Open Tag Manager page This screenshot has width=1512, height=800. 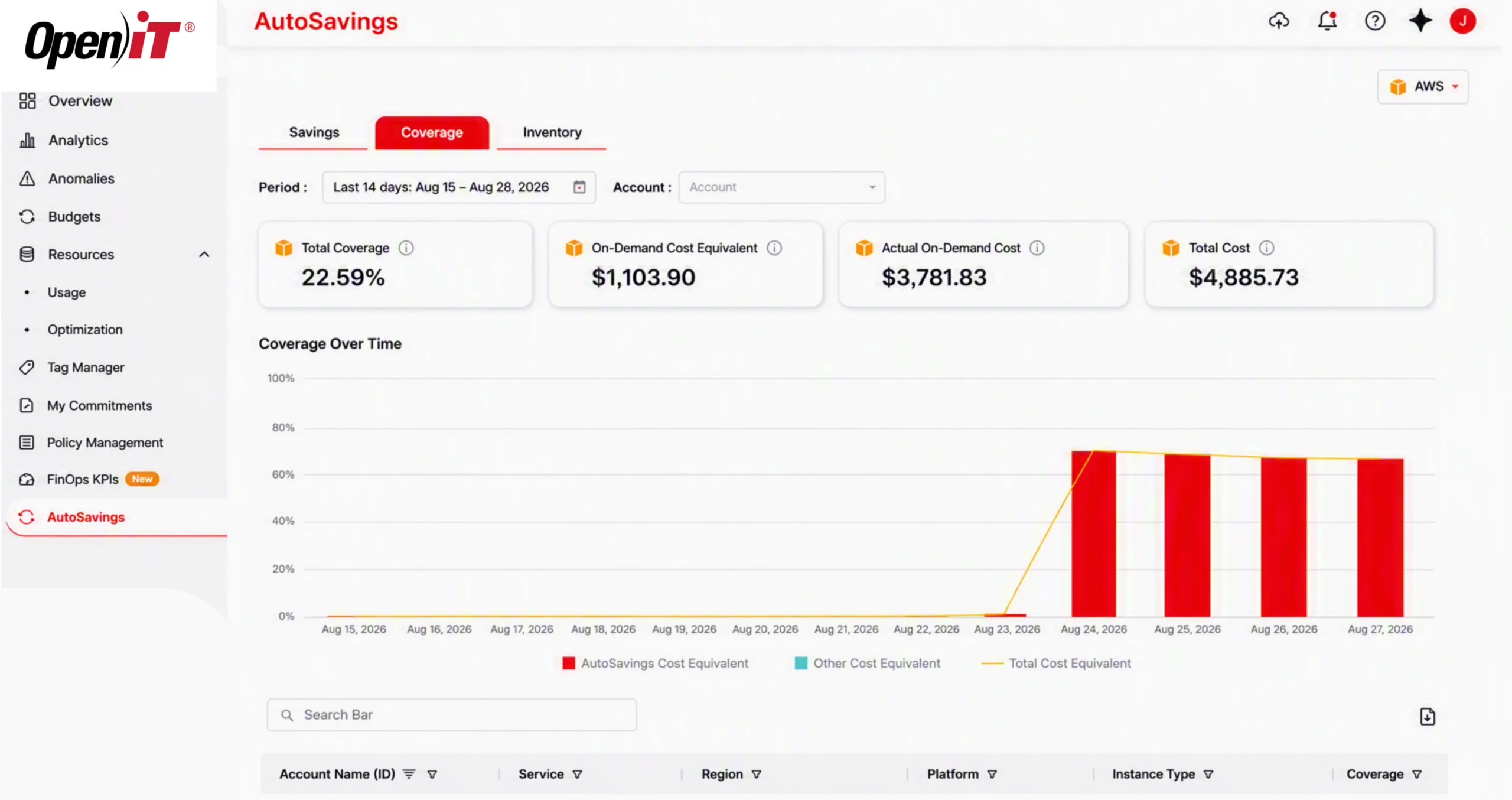86,368
